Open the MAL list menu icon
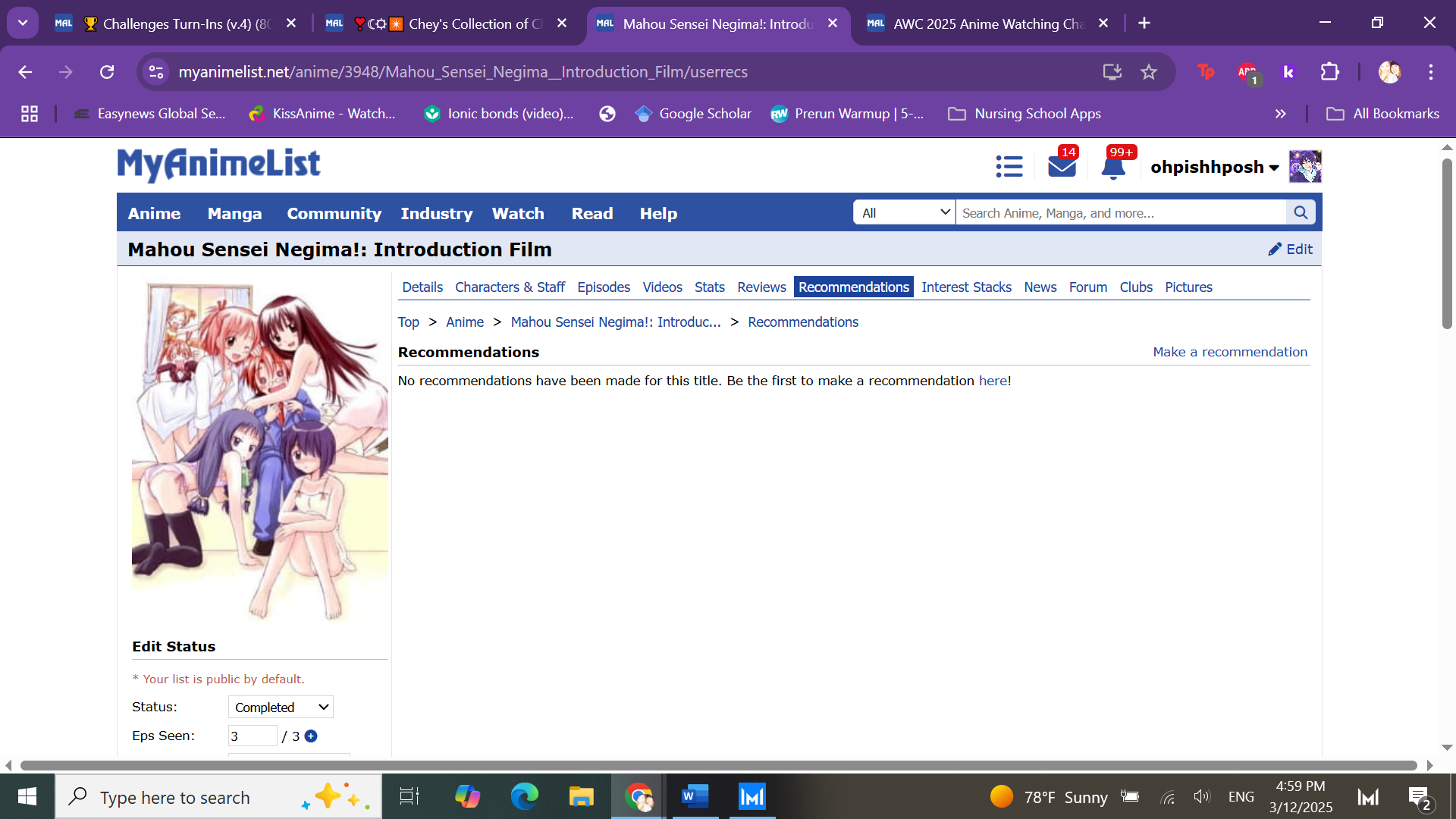 1009,166
